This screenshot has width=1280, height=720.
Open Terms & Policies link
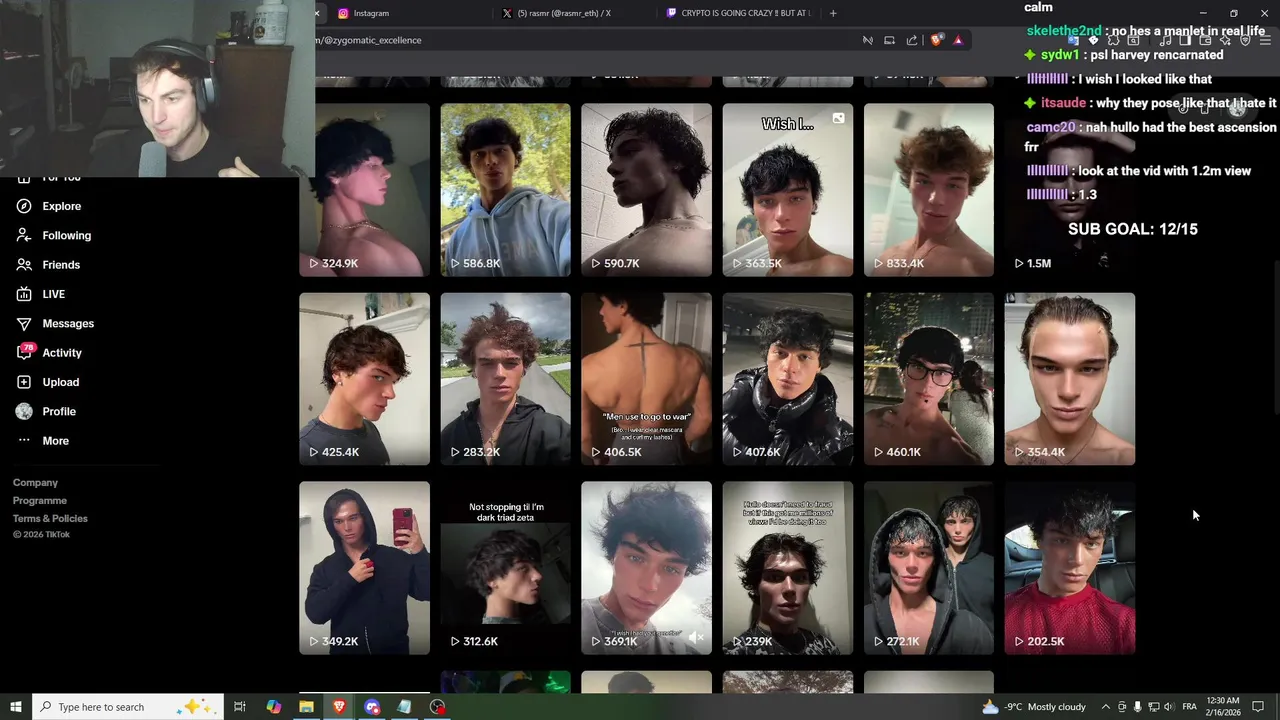[50, 519]
